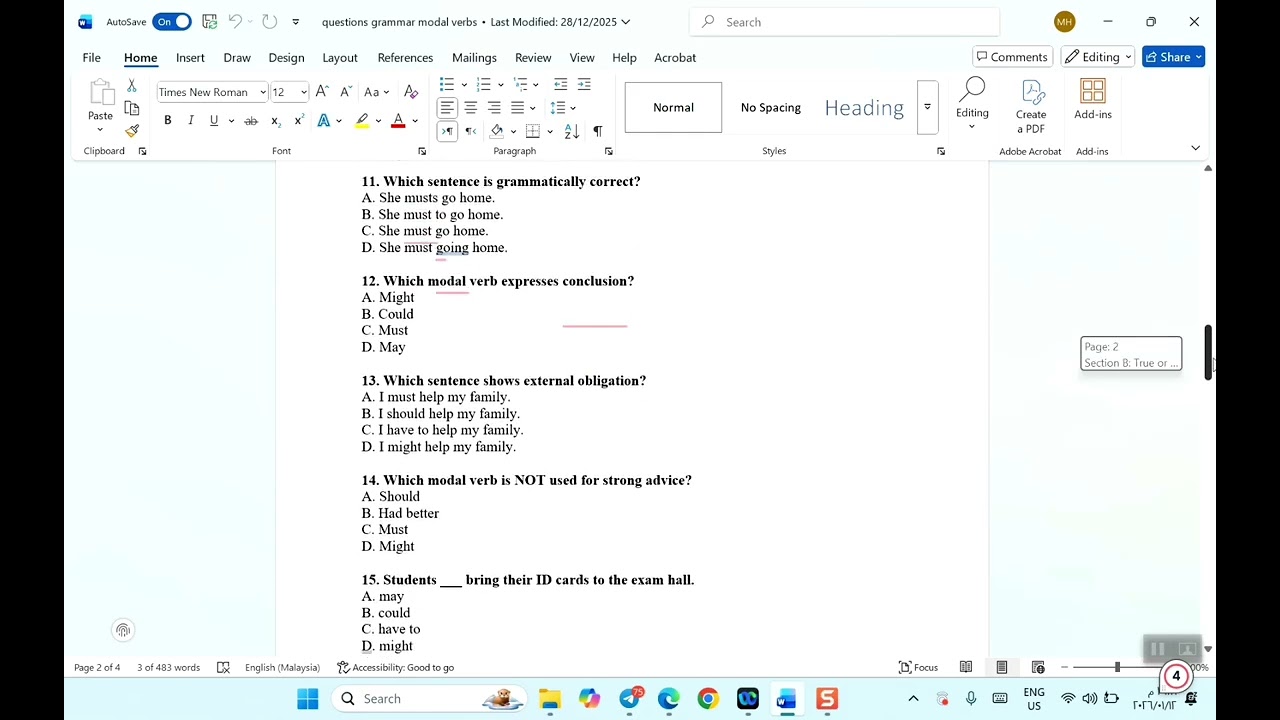Toggle Underline formatting

pos(213,121)
